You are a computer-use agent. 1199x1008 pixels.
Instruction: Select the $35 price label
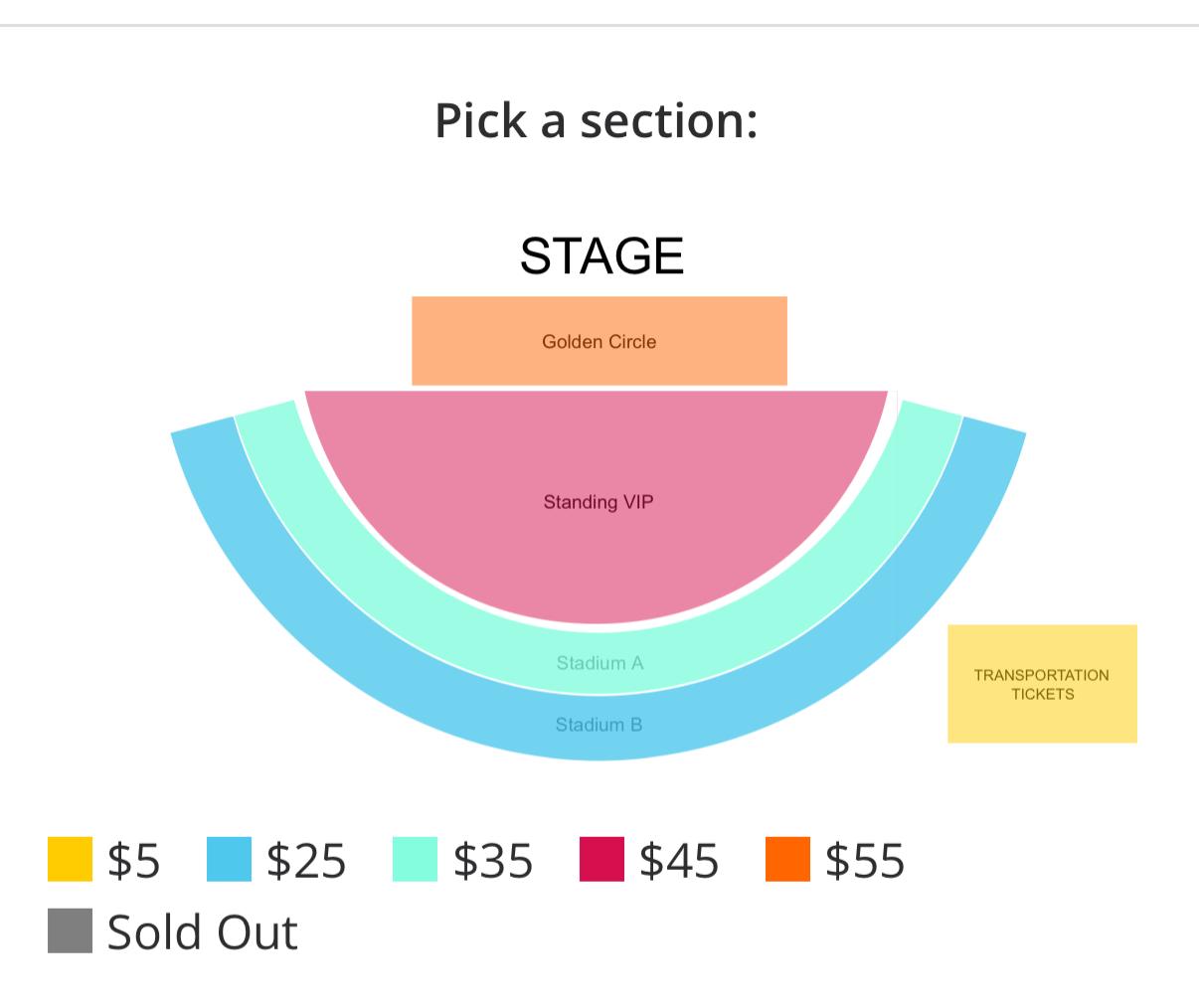click(493, 860)
